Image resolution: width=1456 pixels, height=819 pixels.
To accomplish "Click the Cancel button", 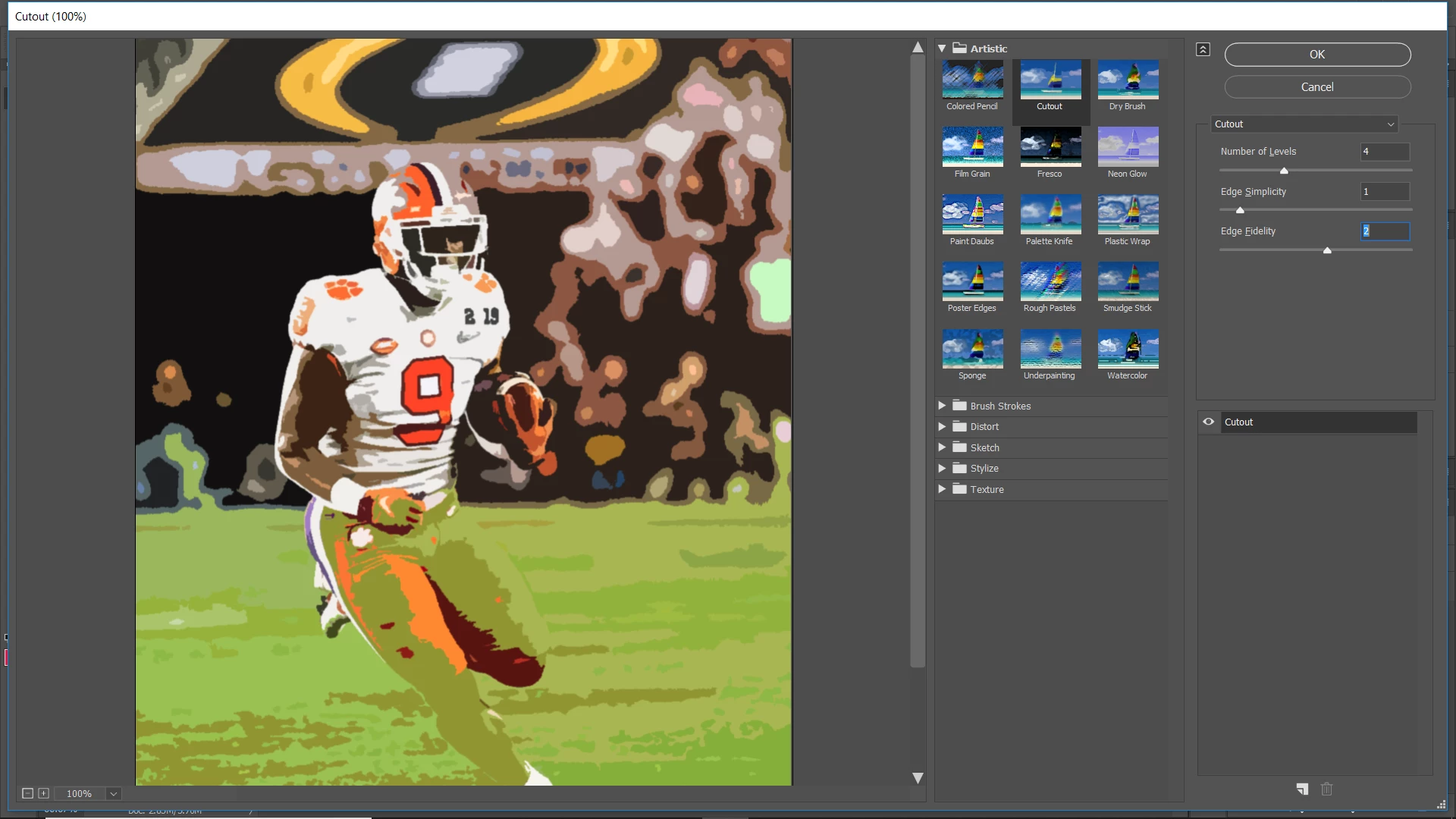I will coord(1317,87).
